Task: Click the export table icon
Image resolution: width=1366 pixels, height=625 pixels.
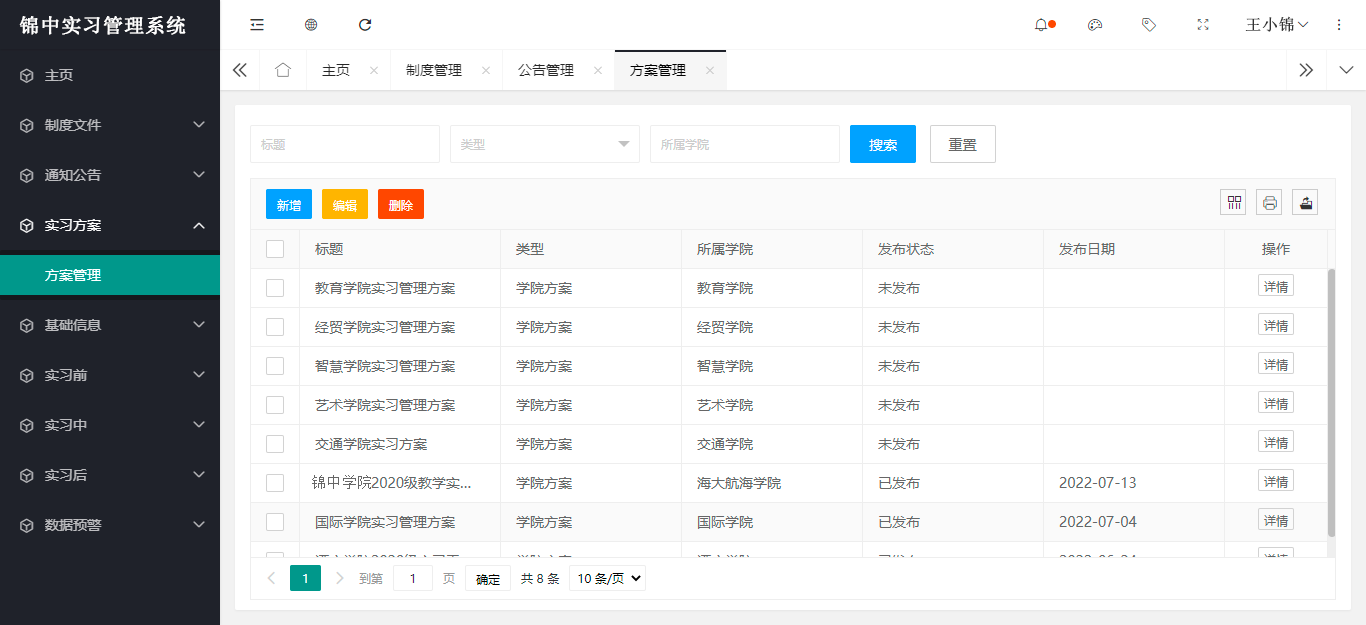Action: point(1305,203)
